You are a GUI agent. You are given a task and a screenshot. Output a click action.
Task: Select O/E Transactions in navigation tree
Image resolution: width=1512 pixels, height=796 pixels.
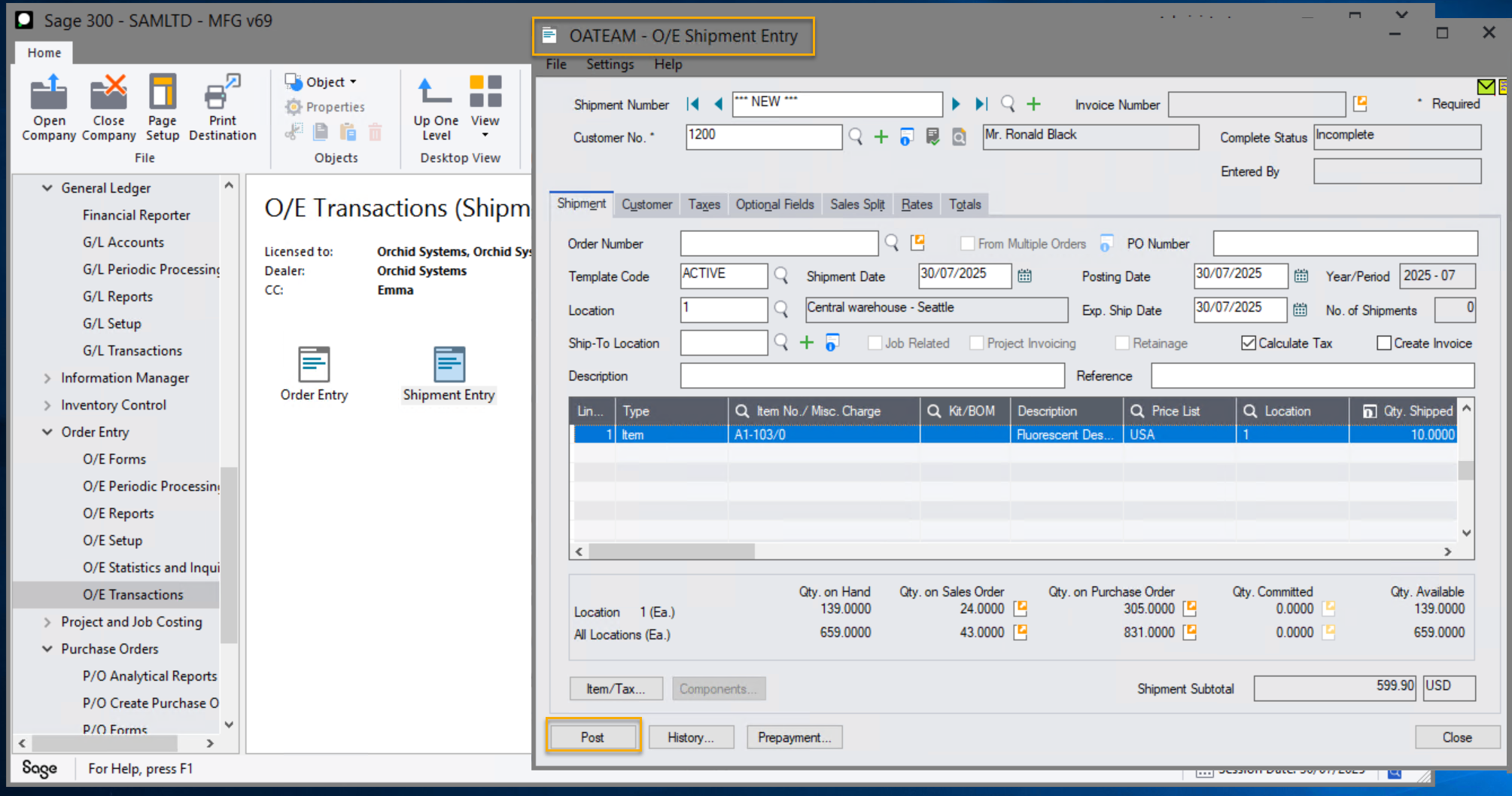pos(132,595)
